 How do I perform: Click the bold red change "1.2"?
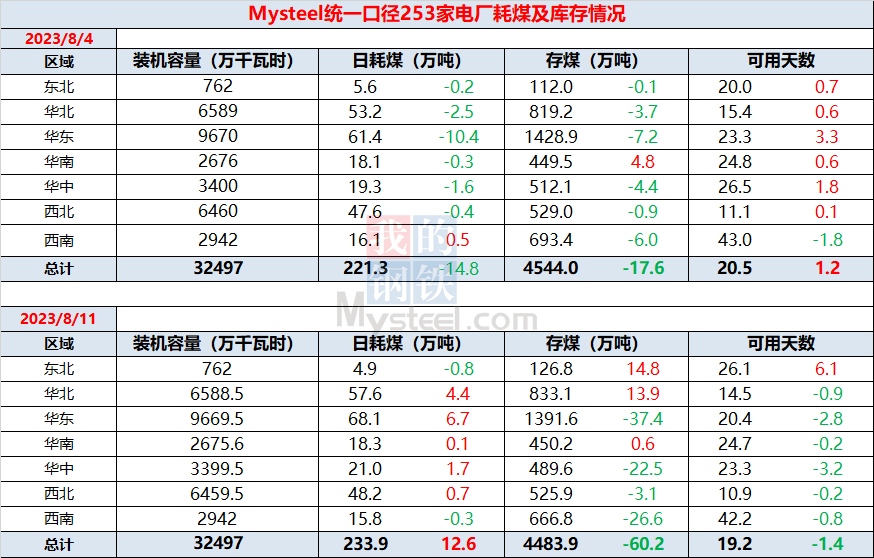827,268
